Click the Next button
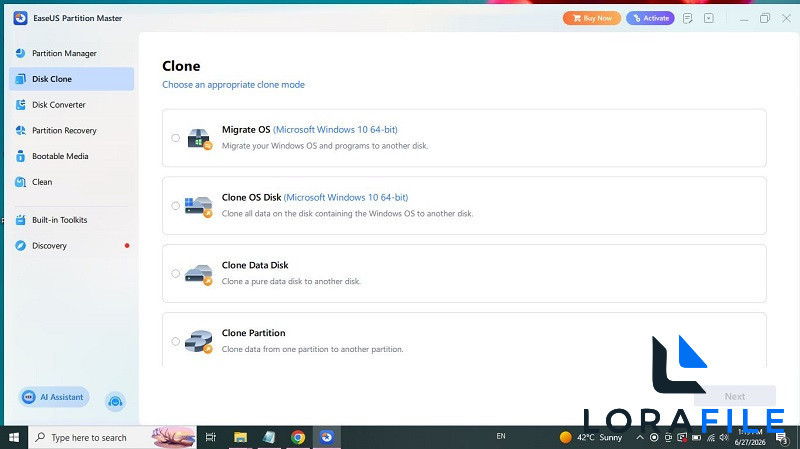This screenshot has width=800, height=449. point(735,396)
